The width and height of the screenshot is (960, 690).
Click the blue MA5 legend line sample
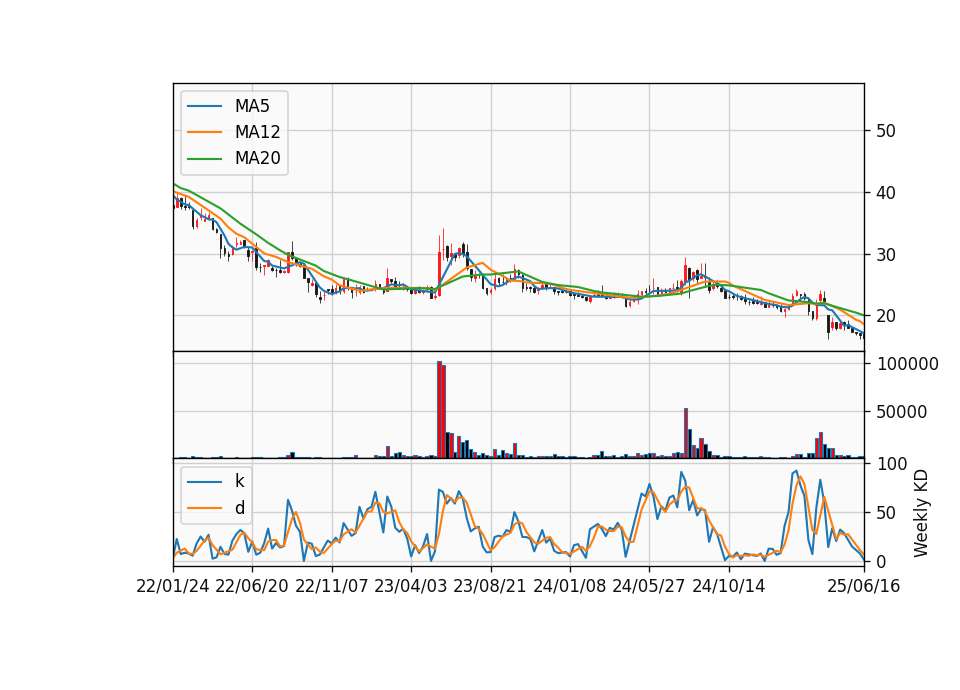[204, 106]
